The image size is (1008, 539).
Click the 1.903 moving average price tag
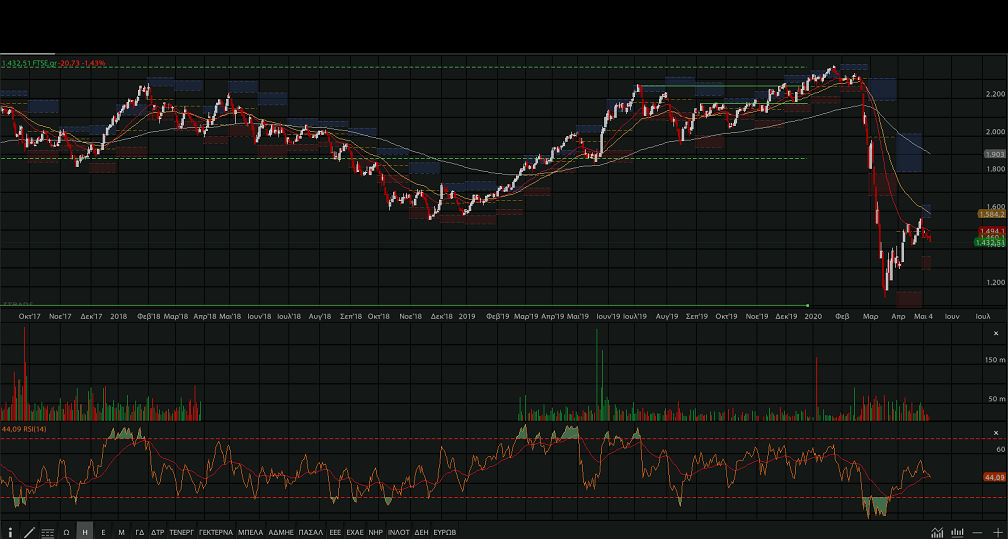(994, 154)
